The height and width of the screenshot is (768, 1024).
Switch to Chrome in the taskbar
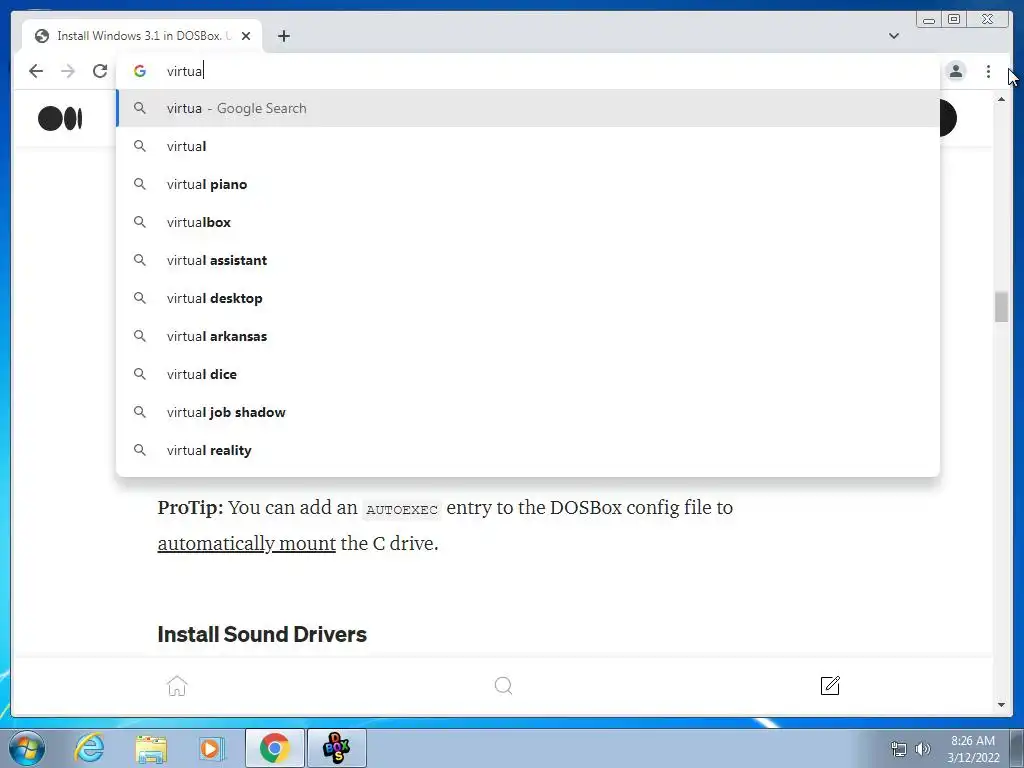click(274, 748)
